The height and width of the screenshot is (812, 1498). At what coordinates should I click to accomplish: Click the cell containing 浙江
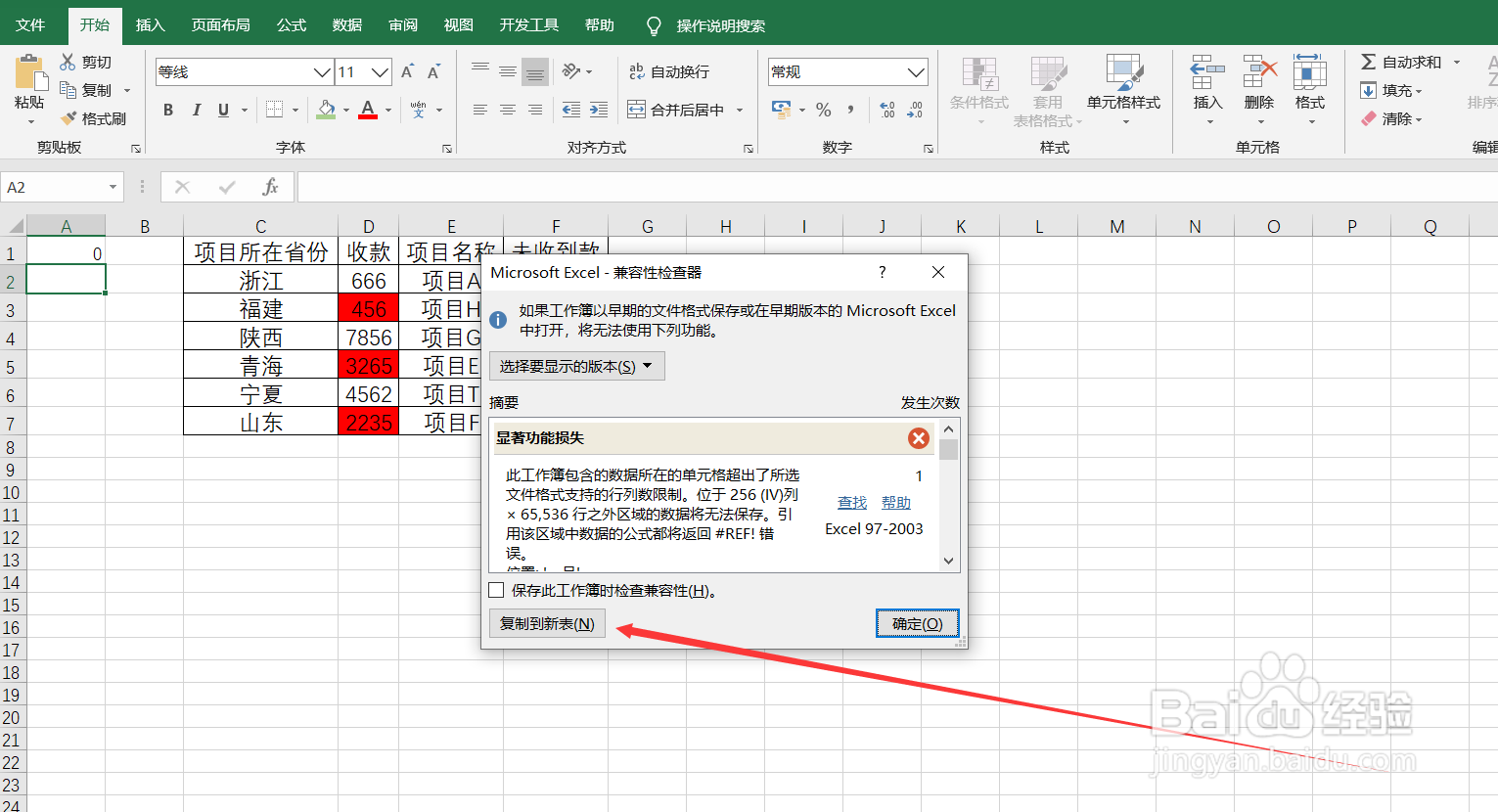tap(260, 280)
